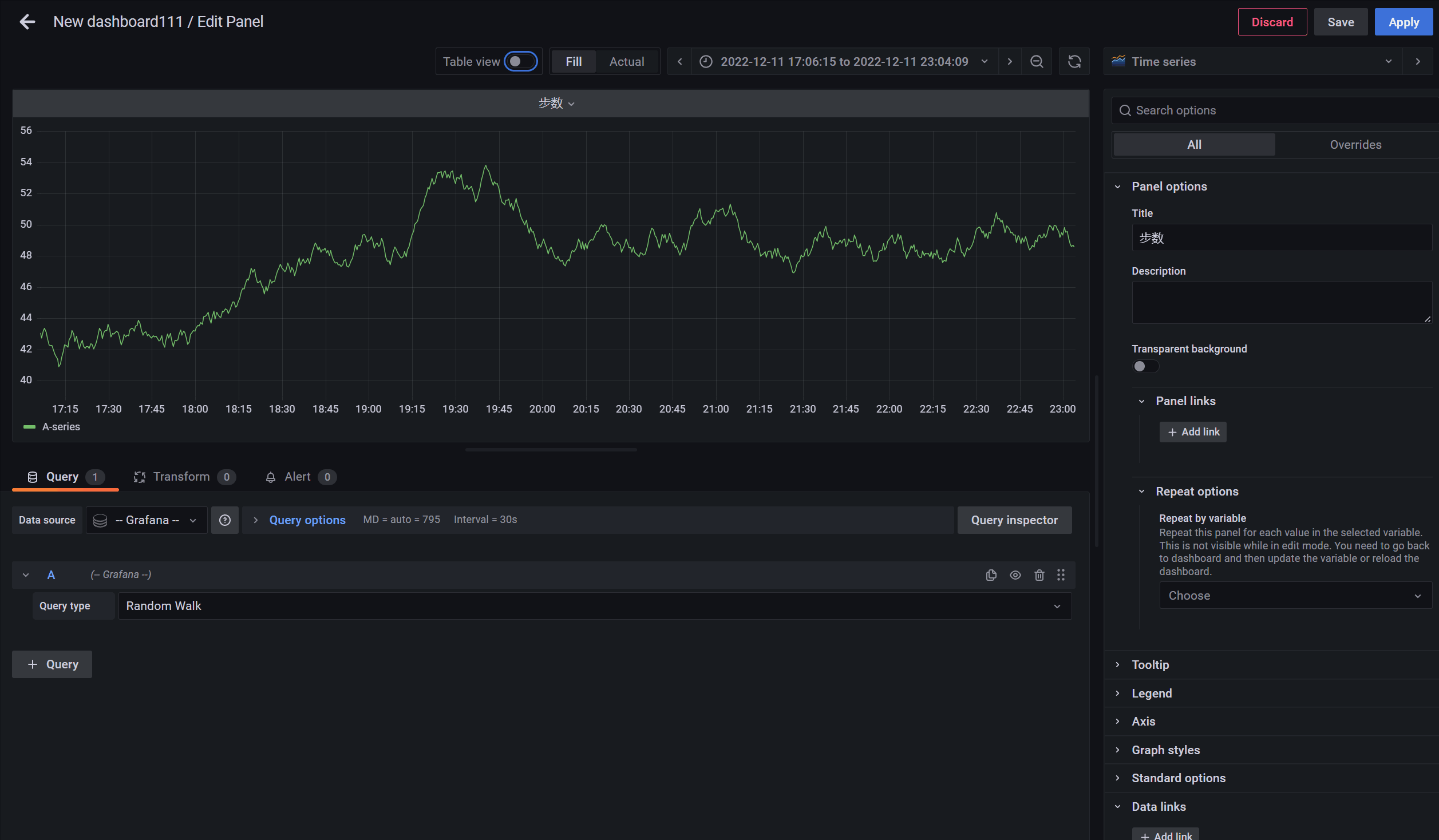
Task: Click the zoom out magnifier icon
Action: (1038, 61)
